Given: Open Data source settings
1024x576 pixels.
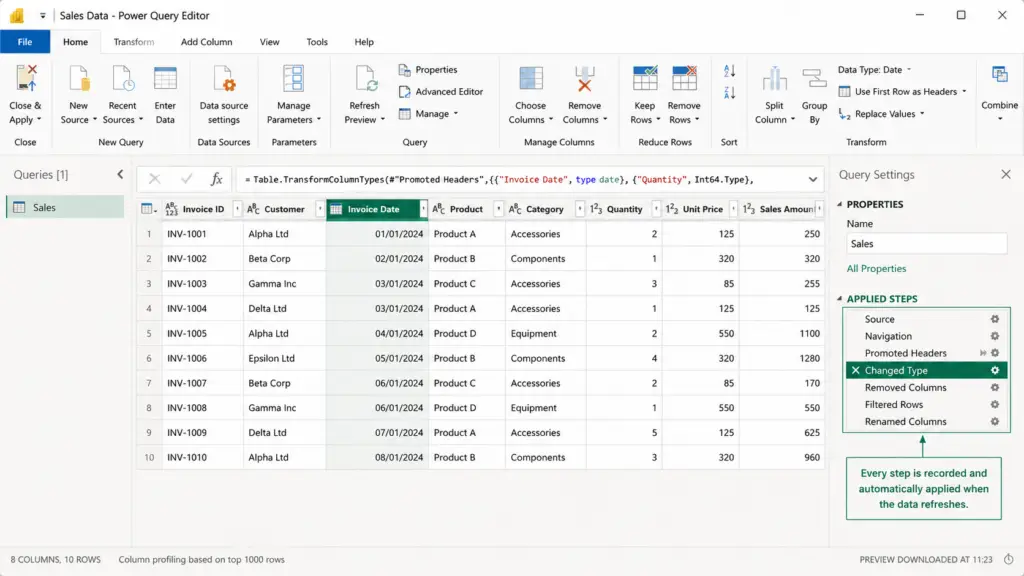Looking at the screenshot, I should (224, 78).
